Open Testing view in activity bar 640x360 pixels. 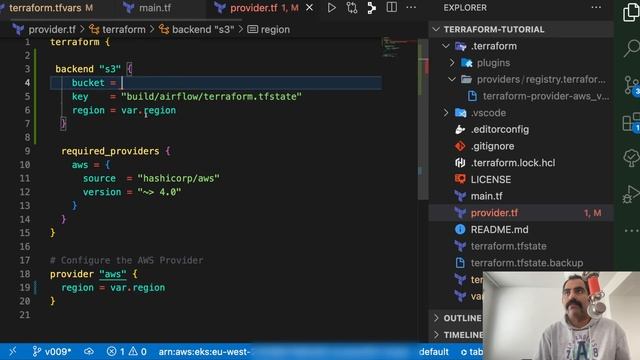coord(631,158)
